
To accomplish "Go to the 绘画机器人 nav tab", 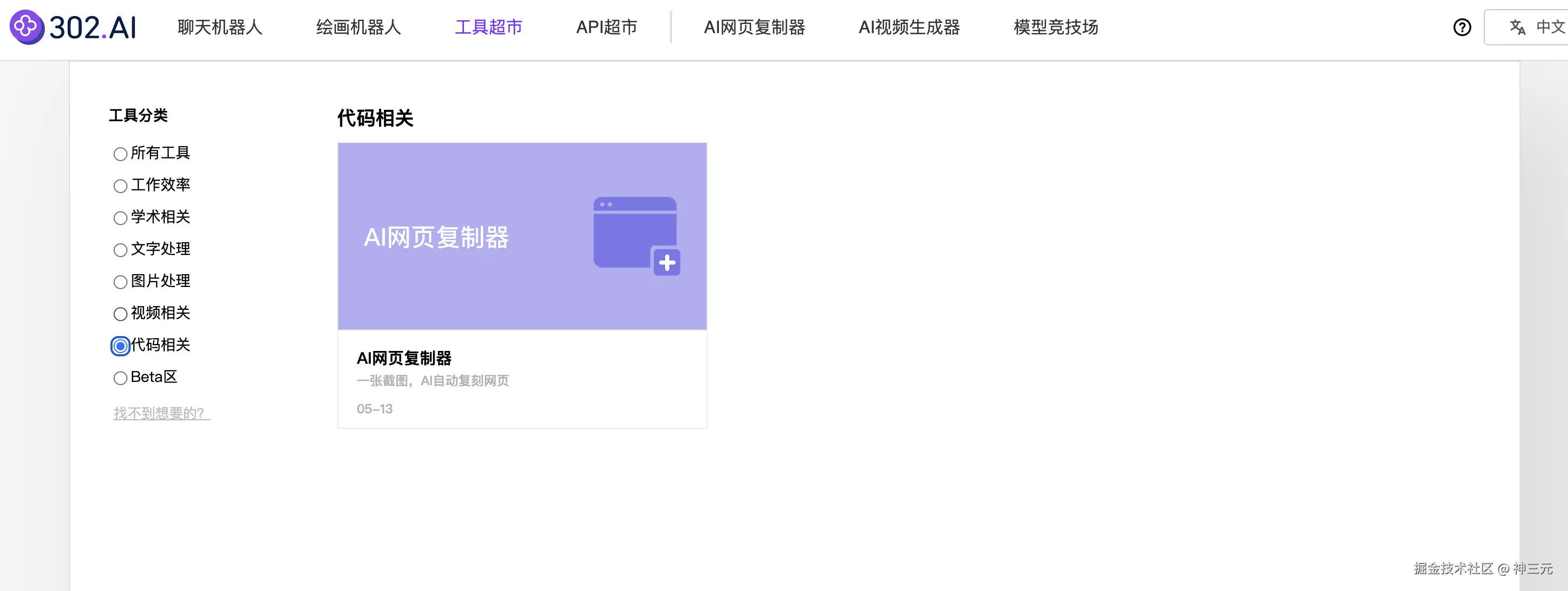I will click(358, 27).
